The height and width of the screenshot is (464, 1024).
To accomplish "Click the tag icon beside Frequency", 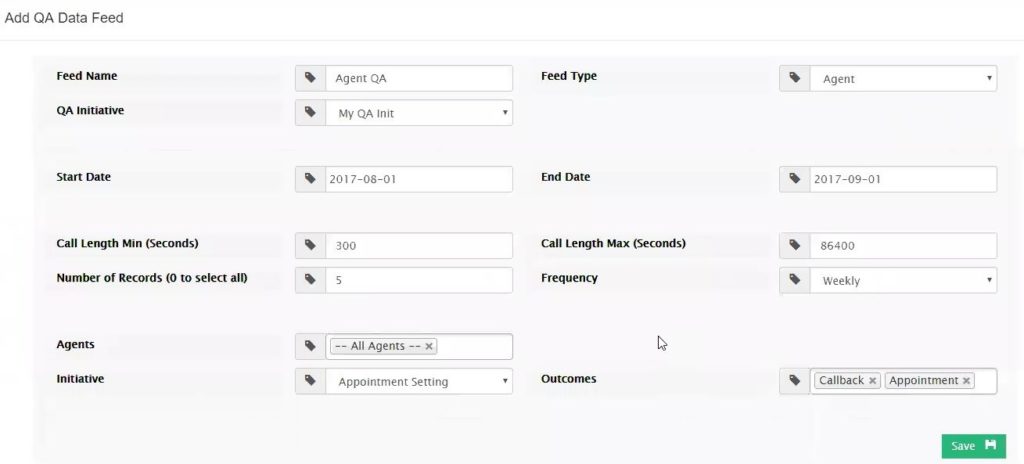I will click(x=795, y=280).
